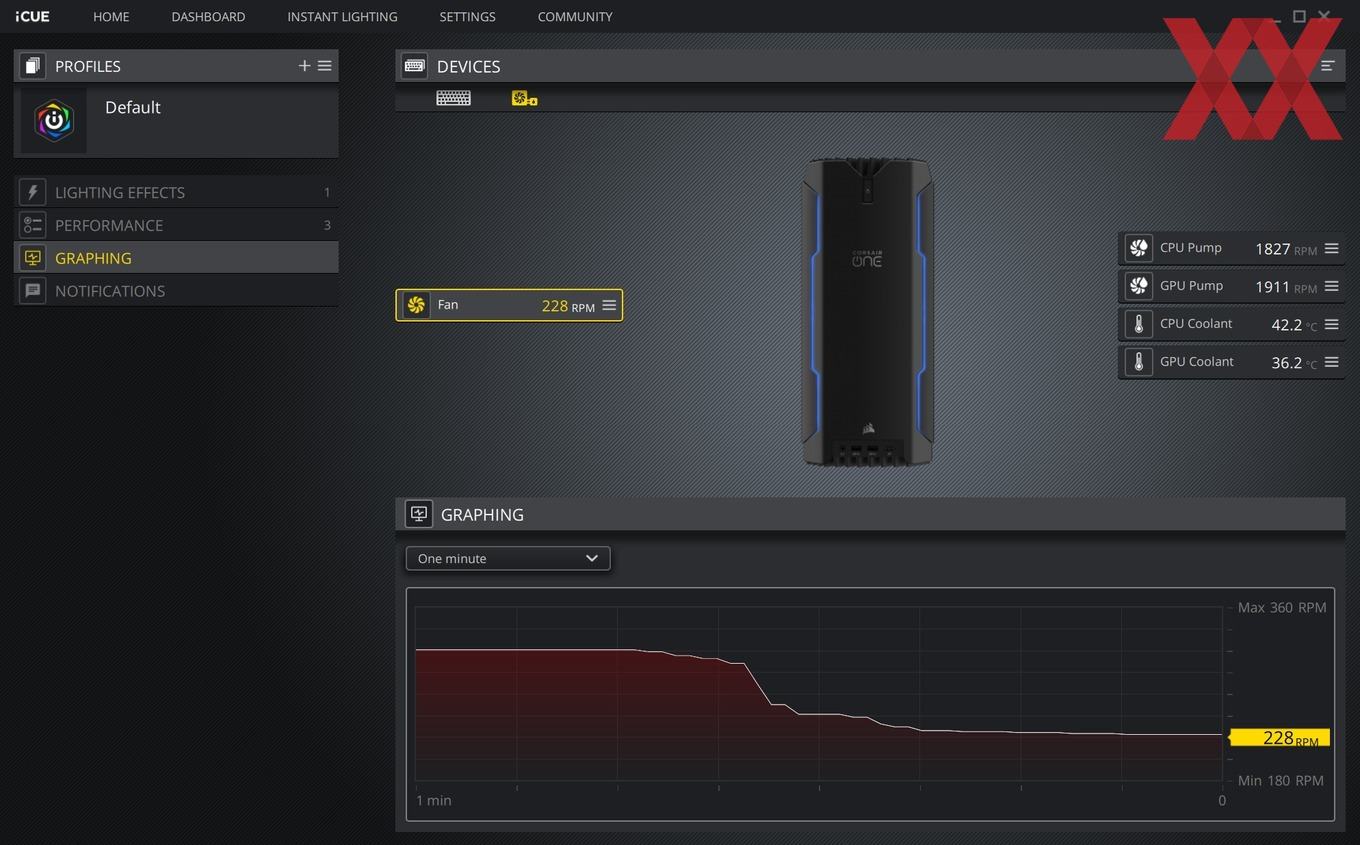The image size is (1360, 845).
Task: Add a new profile with plus icon
Action: (304, 66)
